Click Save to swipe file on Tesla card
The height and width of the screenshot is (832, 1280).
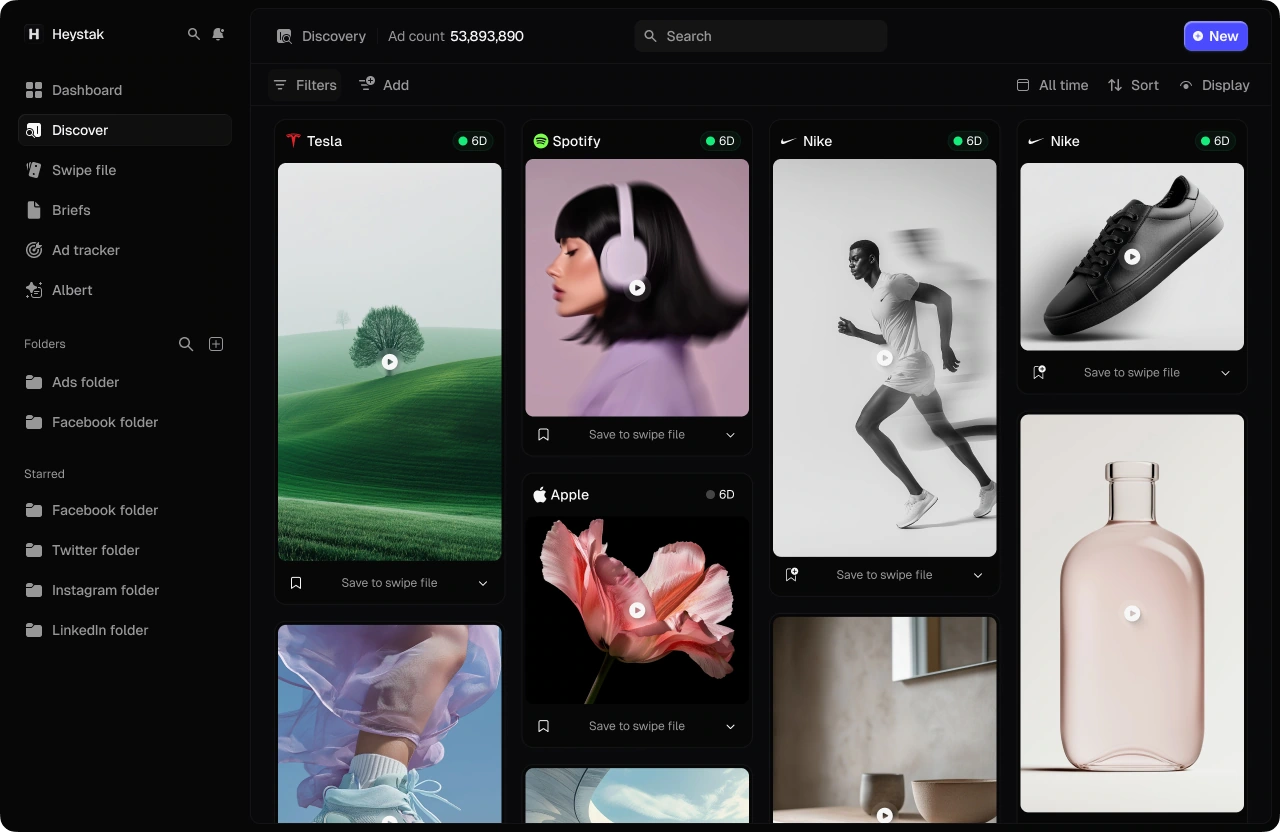click(x=389, y=583)
